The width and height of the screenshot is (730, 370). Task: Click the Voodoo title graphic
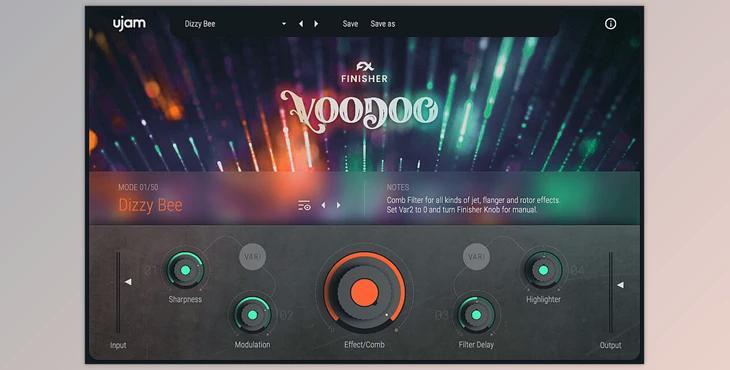pyautogui.click(x=359, y=111)
